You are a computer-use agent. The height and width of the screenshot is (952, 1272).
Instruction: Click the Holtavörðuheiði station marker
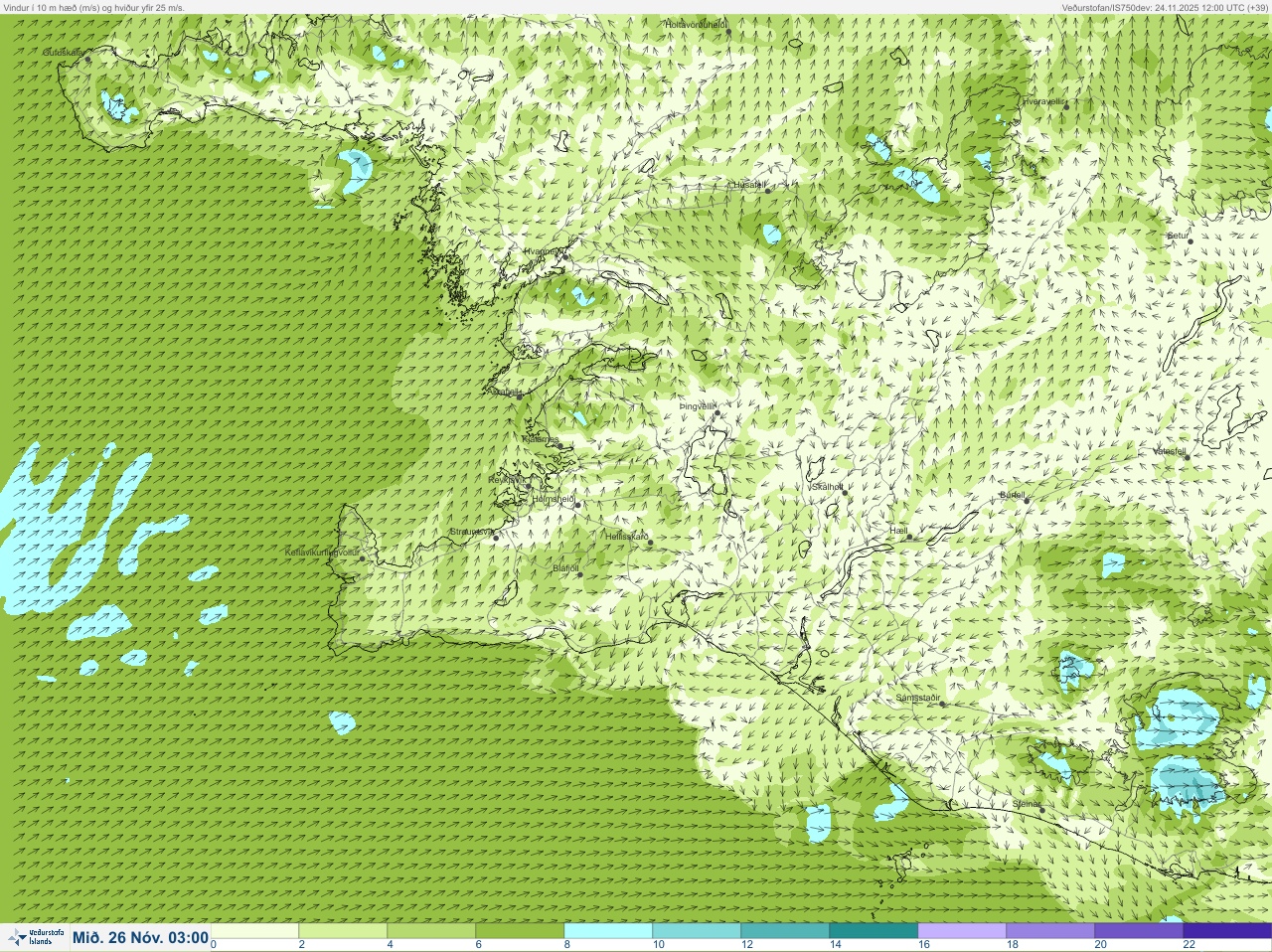[728, 32]
